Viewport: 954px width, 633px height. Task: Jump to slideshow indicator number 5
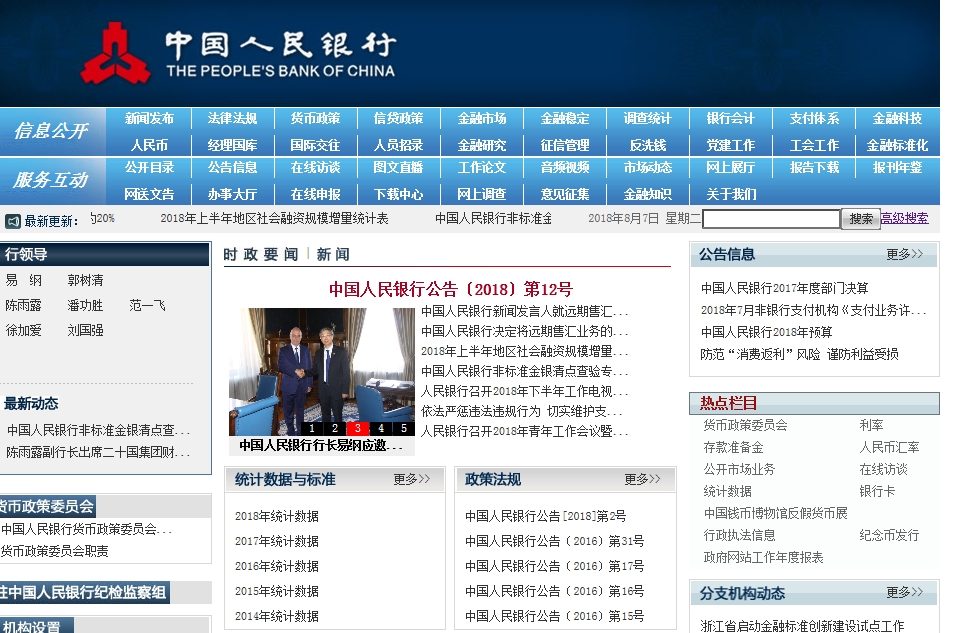[403, 428]
